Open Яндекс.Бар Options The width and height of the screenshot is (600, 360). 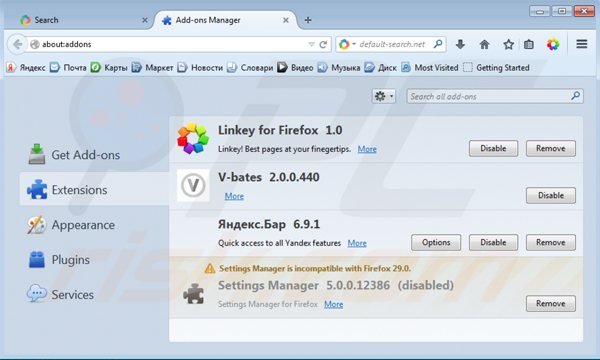(436, 243)
